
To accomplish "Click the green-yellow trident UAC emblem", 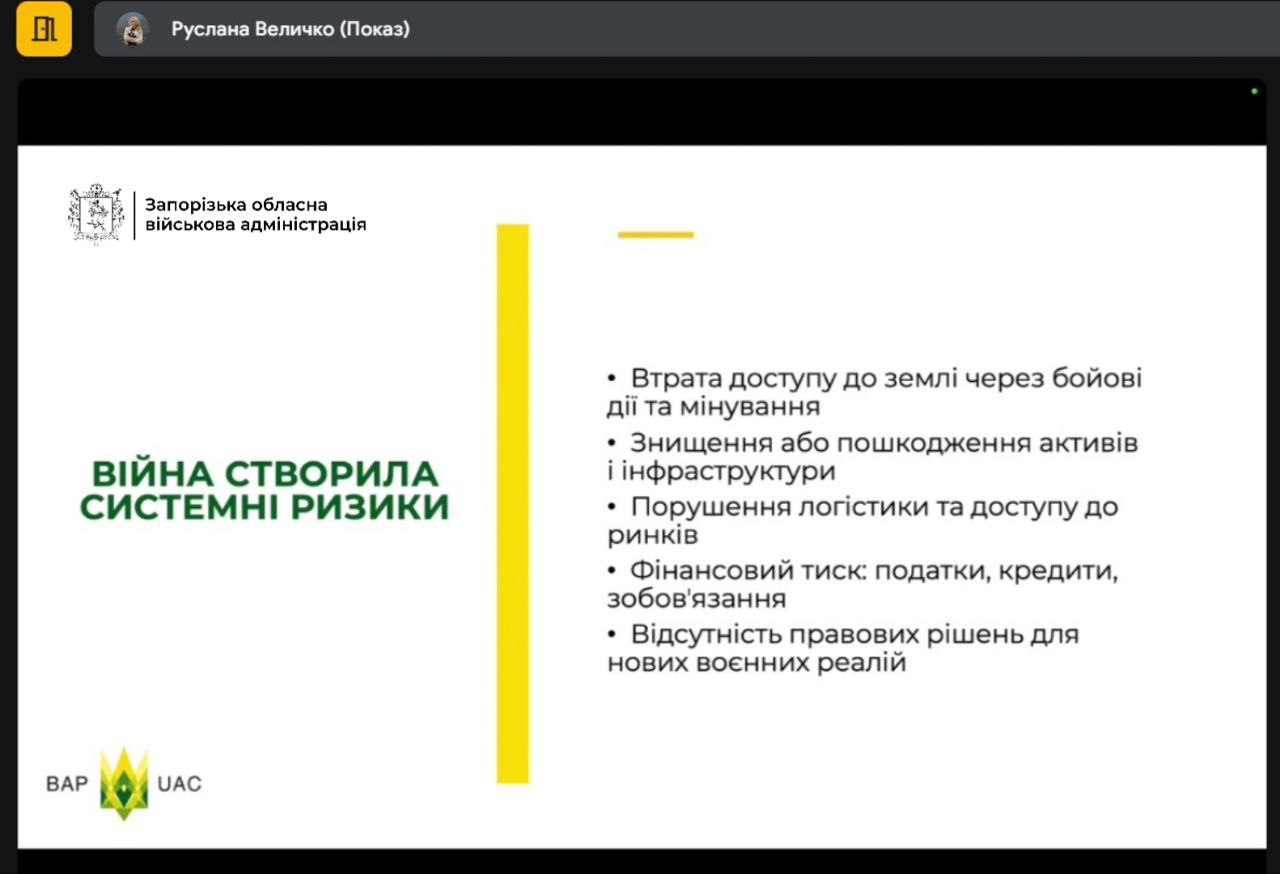I will point(124,784).
